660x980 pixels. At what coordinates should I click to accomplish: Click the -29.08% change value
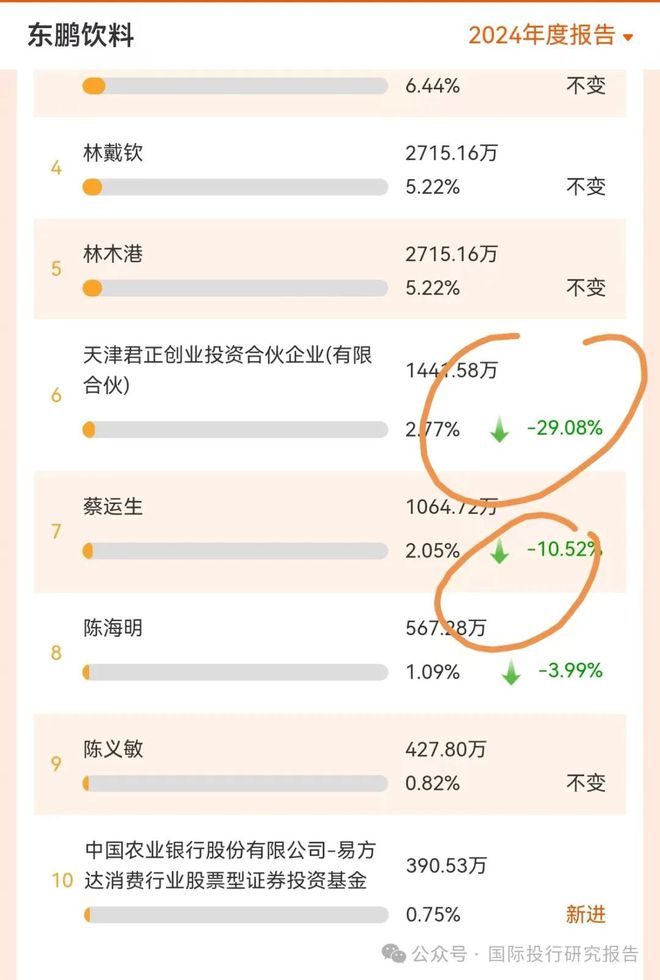[565, 429]
